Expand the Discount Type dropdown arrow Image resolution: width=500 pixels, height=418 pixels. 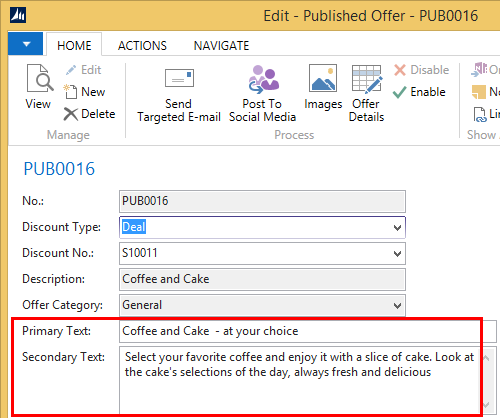(x=397, y=228)
